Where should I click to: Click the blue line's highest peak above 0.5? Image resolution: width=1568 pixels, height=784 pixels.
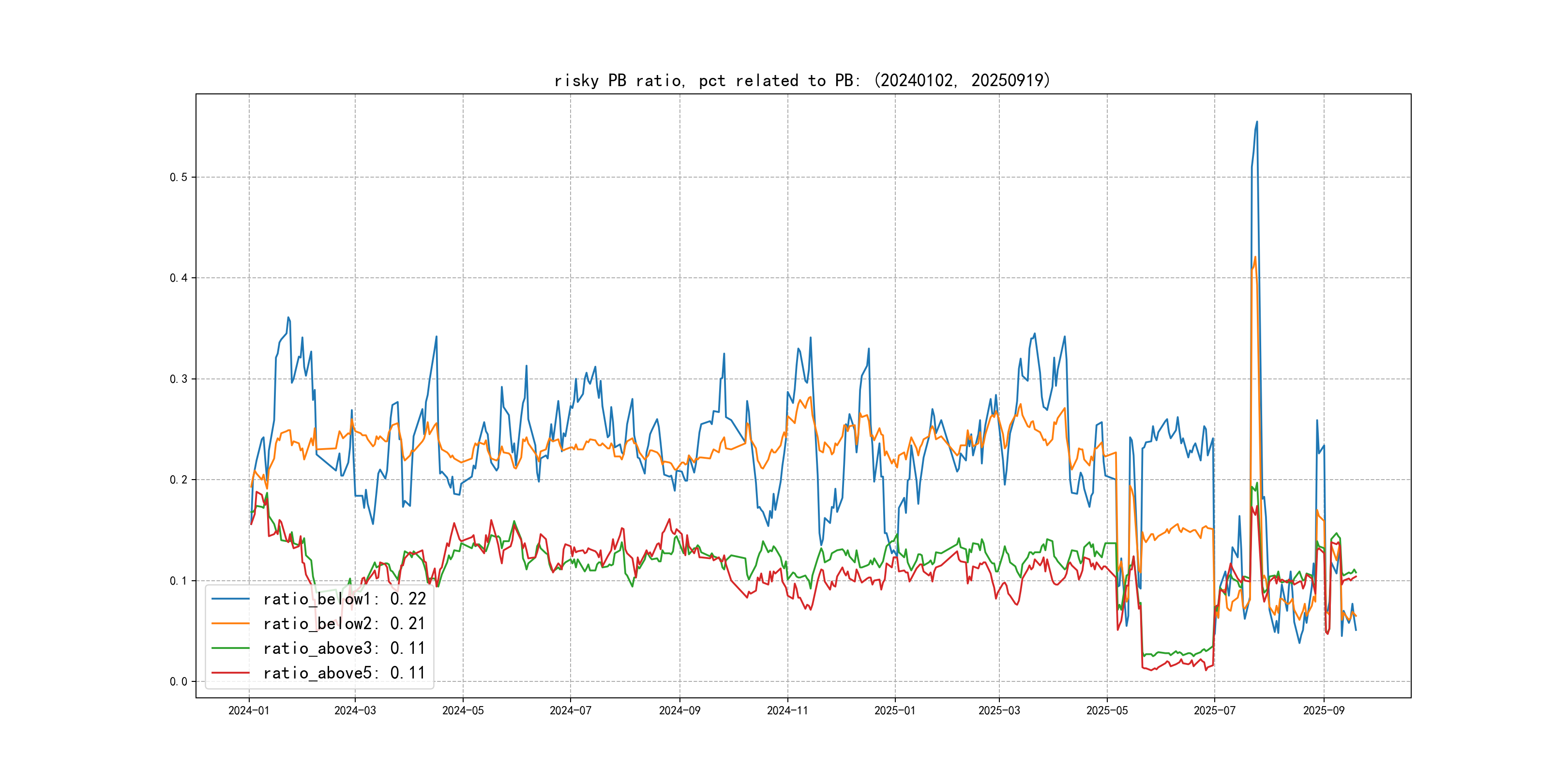coord(1257,122)
